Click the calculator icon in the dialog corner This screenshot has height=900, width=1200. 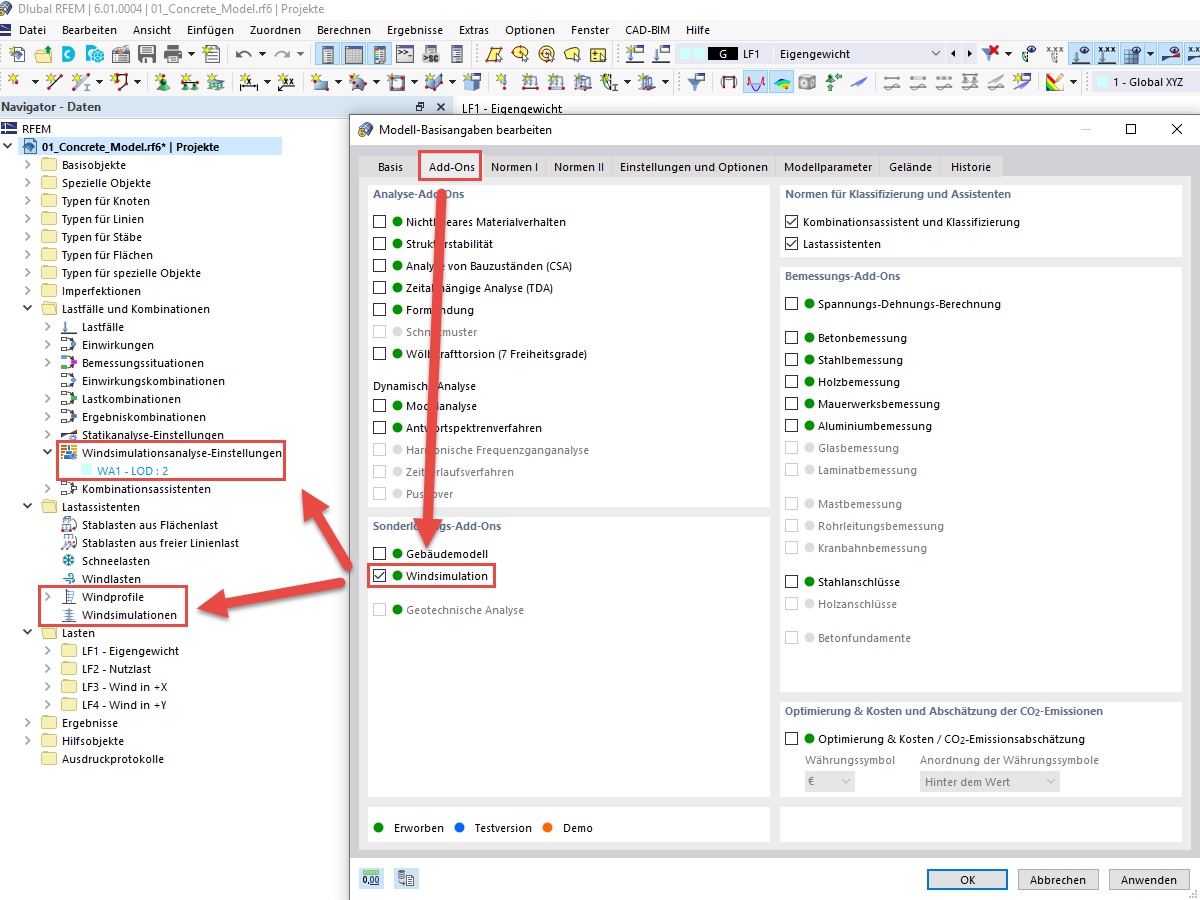tap(371, 879)
